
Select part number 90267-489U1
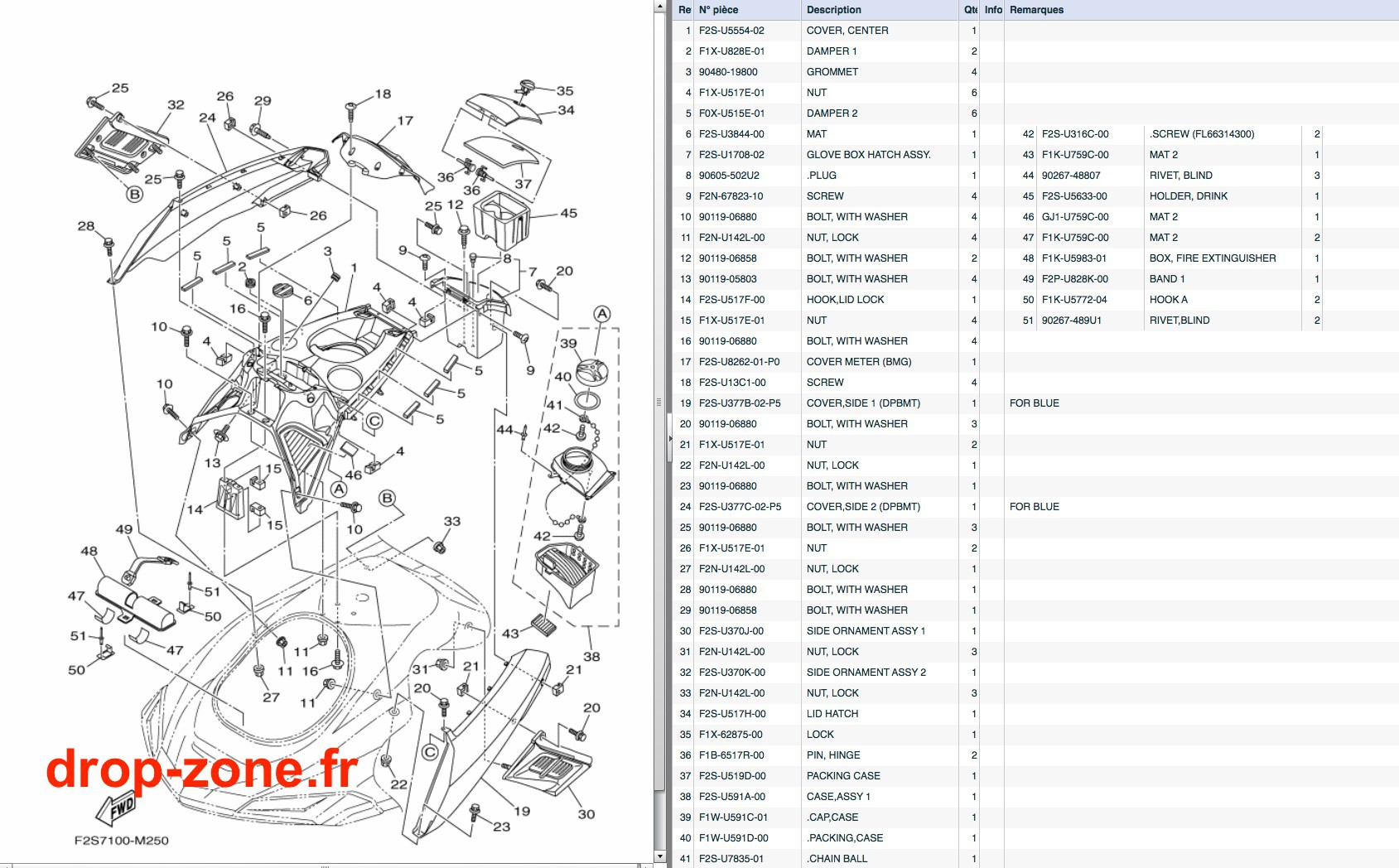(1071, 321)
